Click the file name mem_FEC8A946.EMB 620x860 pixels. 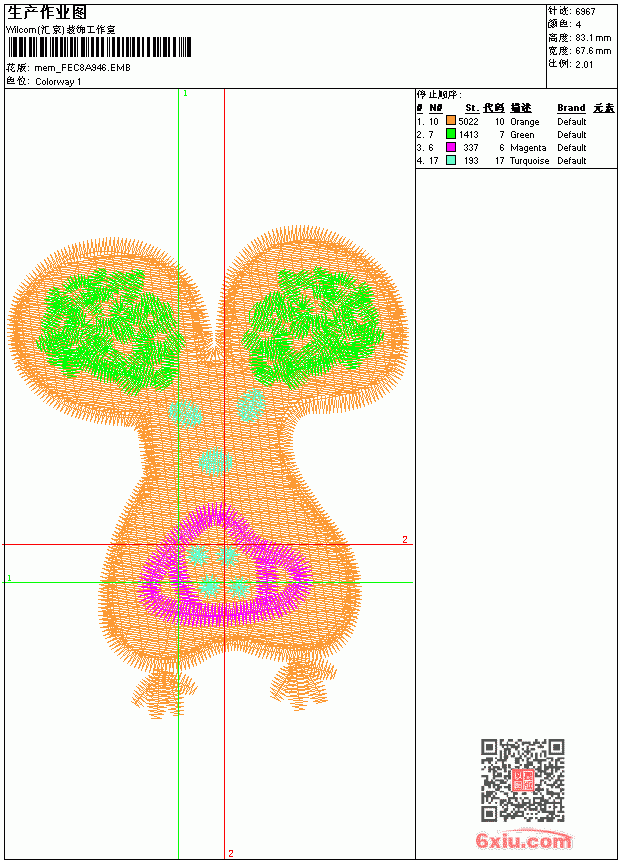(x=82, y=68)
